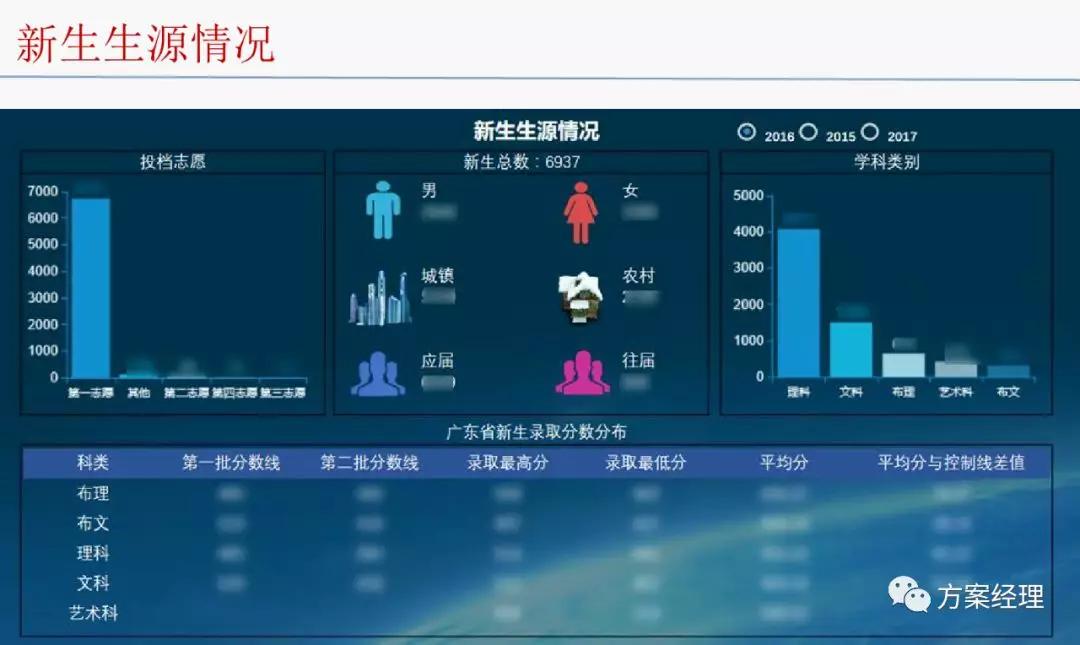Click the 学科类别 panel title
Viewport: 1080px width, 645px height.
pyautogui.click(x=886, y=162)
